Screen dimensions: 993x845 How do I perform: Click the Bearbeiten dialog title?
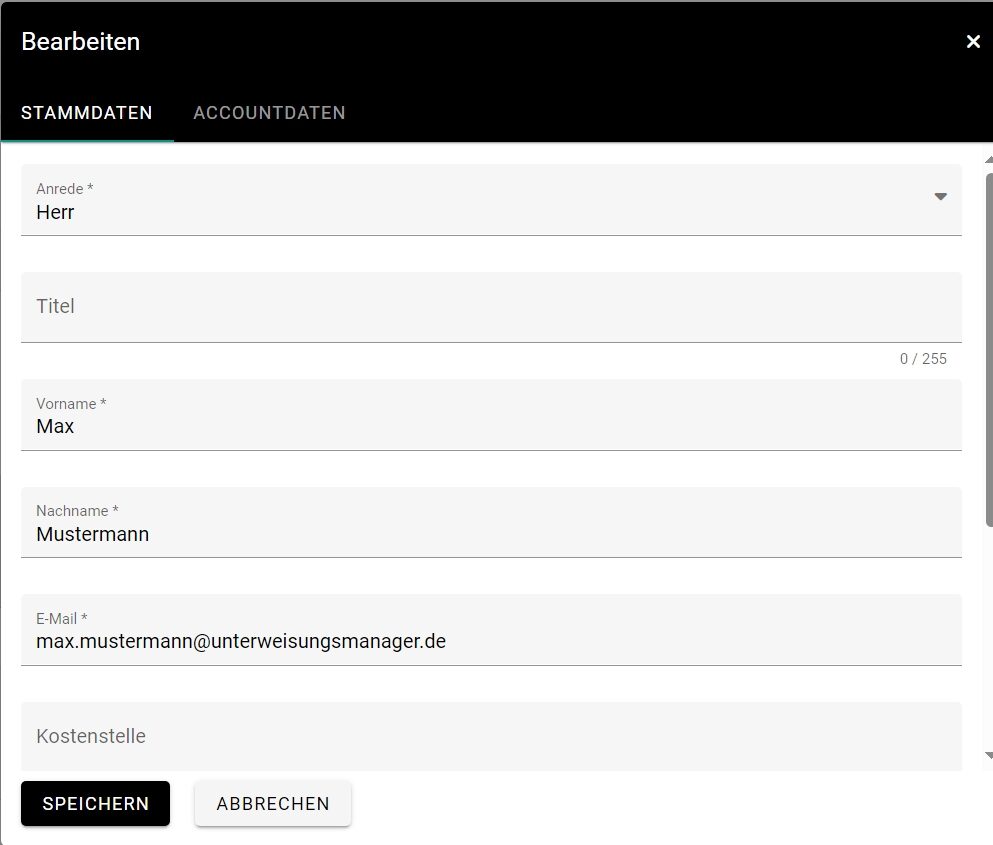[x=81, y=42]
